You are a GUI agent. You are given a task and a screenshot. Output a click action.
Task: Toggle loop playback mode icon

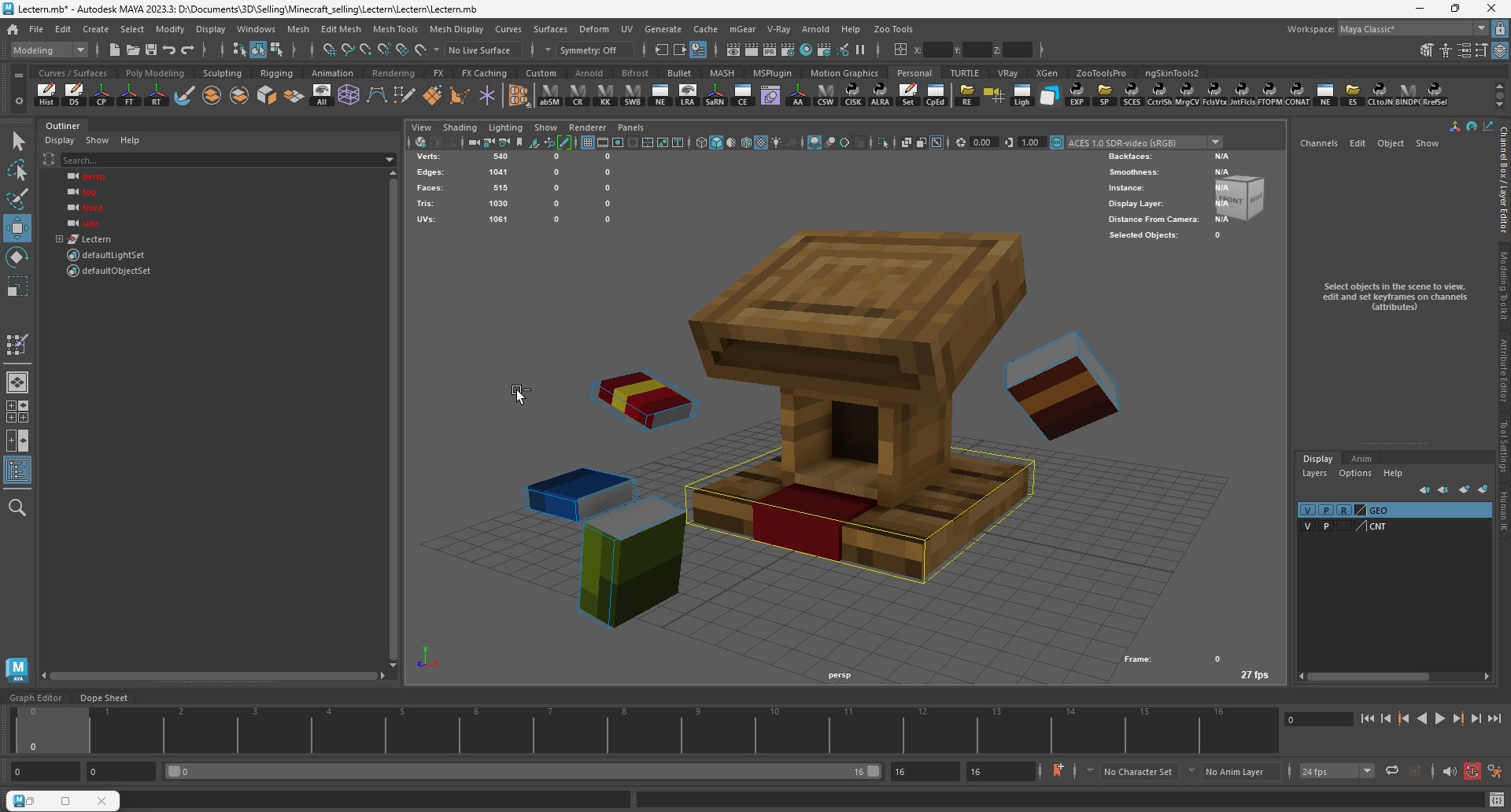pyautogui.click(x=1392, y=771)
